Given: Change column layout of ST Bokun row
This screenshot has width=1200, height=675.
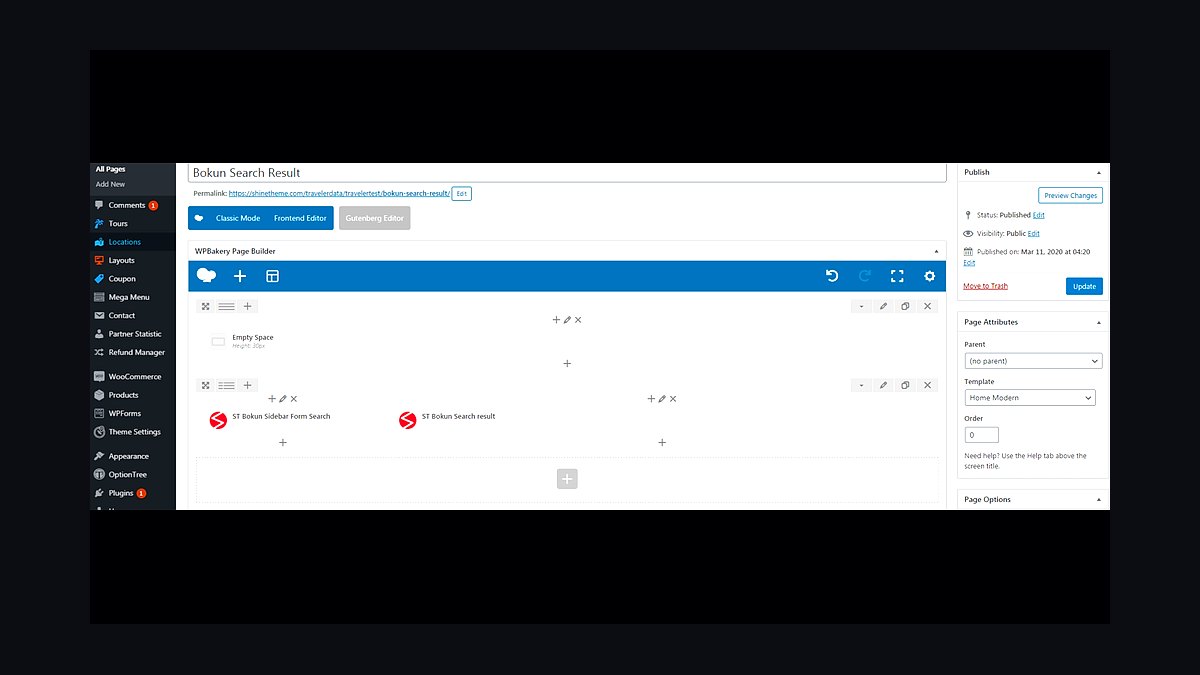Looking at the screenshot, I should [227, 385].
